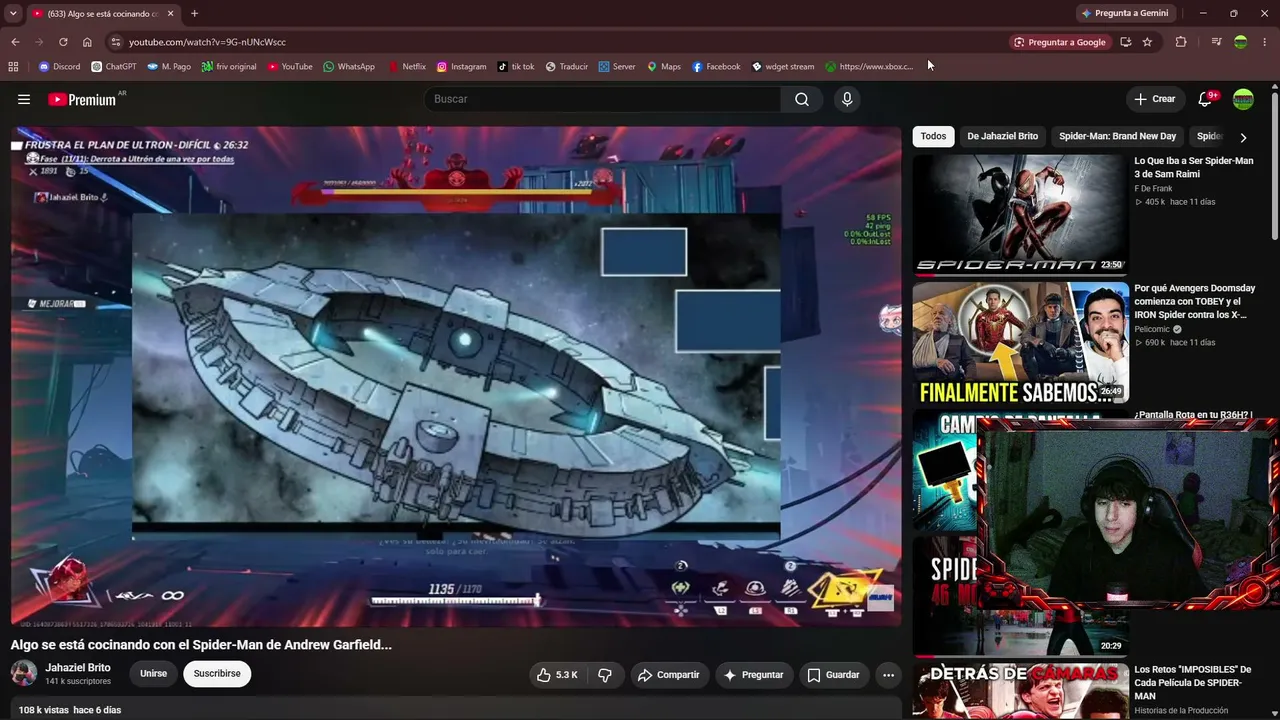Open Jahaziel Brito channel avatar

pyautogui.click(x=24, y=674)
